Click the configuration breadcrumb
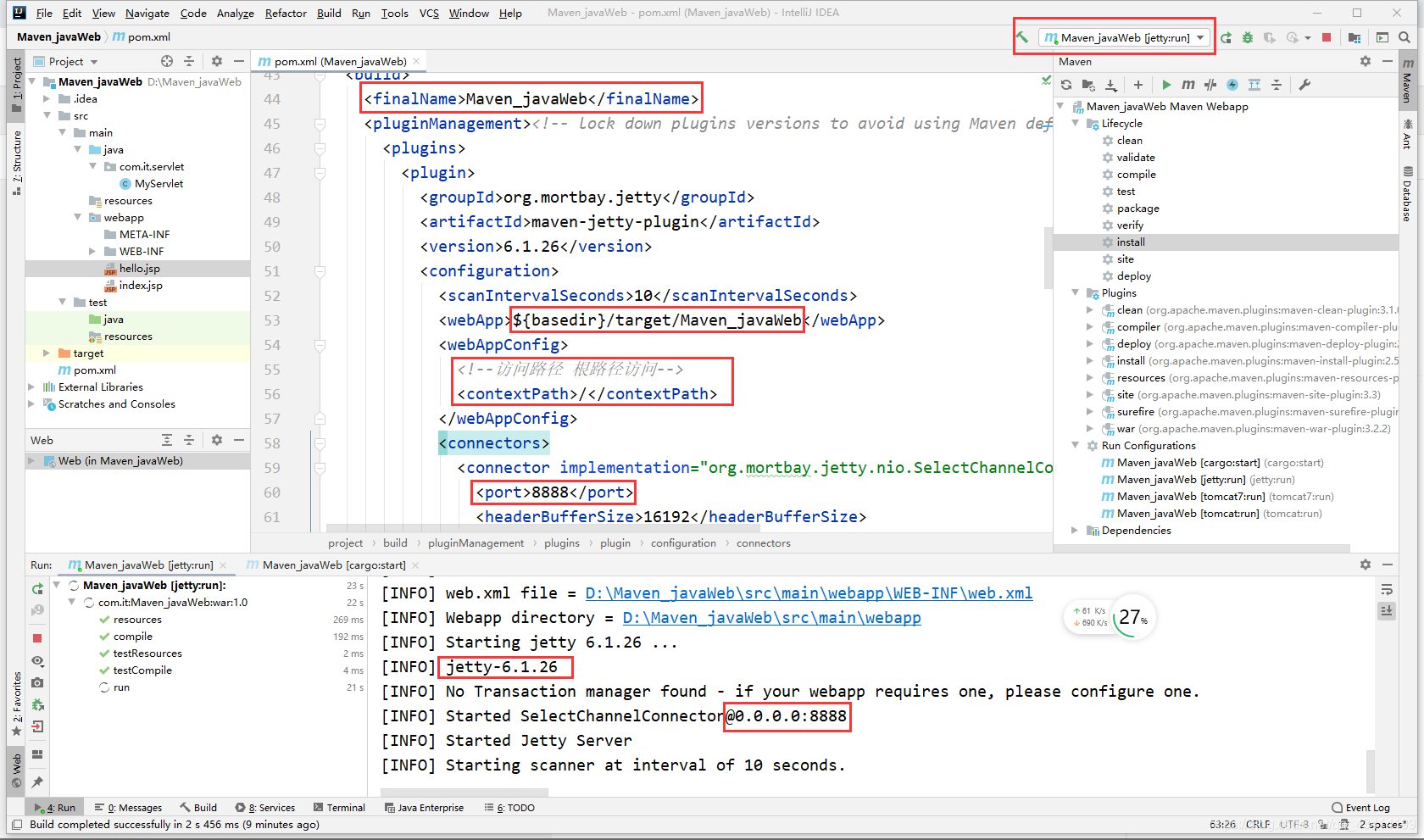 [x=683, y=542]
